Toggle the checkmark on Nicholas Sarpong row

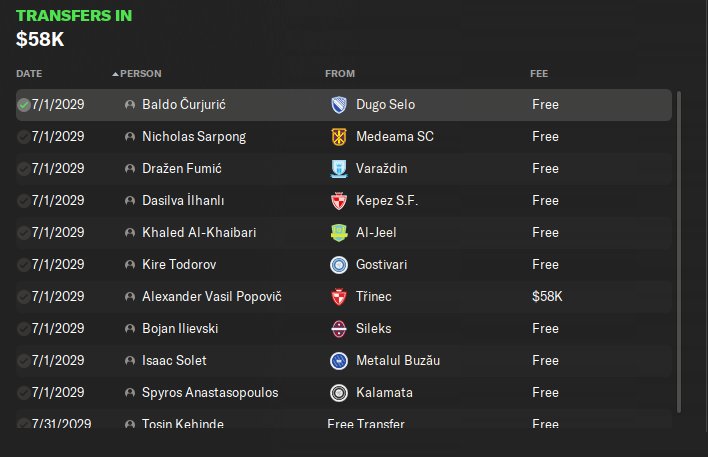(23, 137)
